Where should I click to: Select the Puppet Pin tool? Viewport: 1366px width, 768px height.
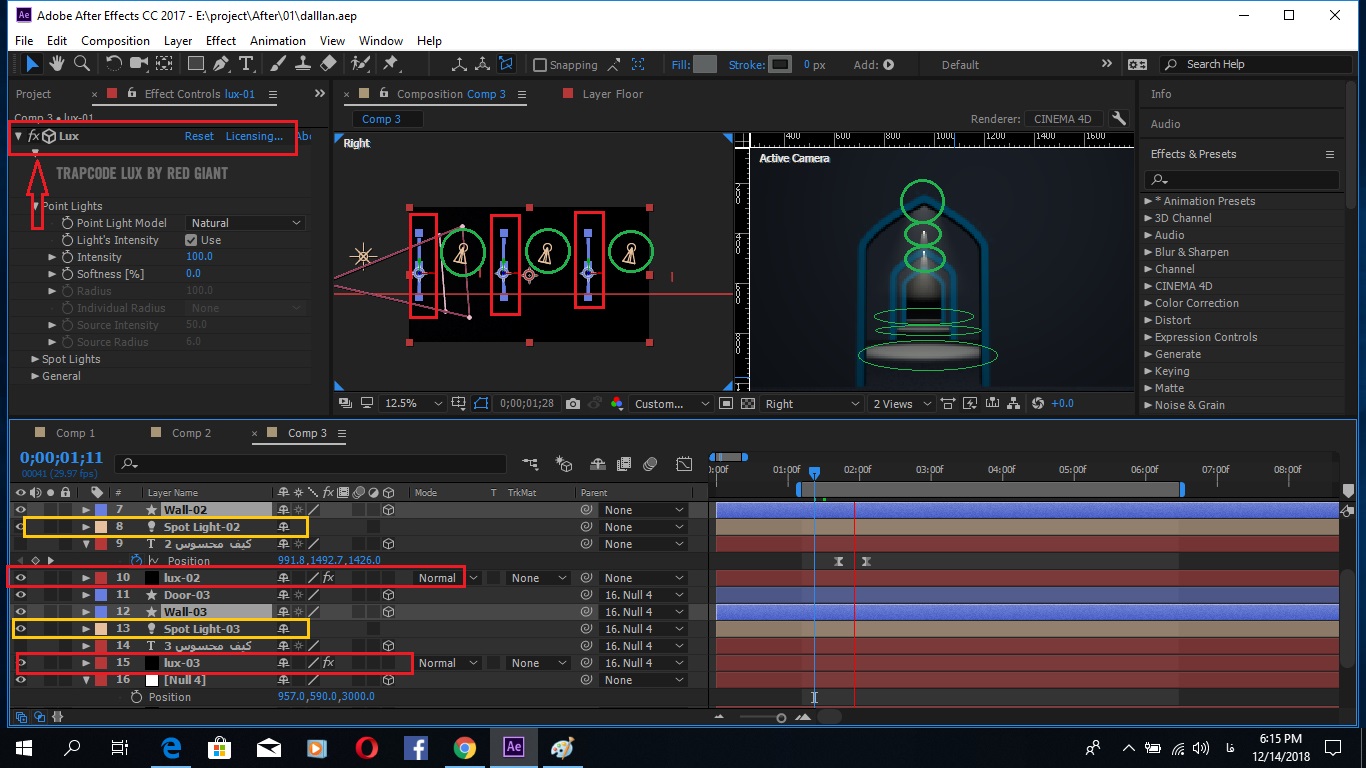click(391, 64)
